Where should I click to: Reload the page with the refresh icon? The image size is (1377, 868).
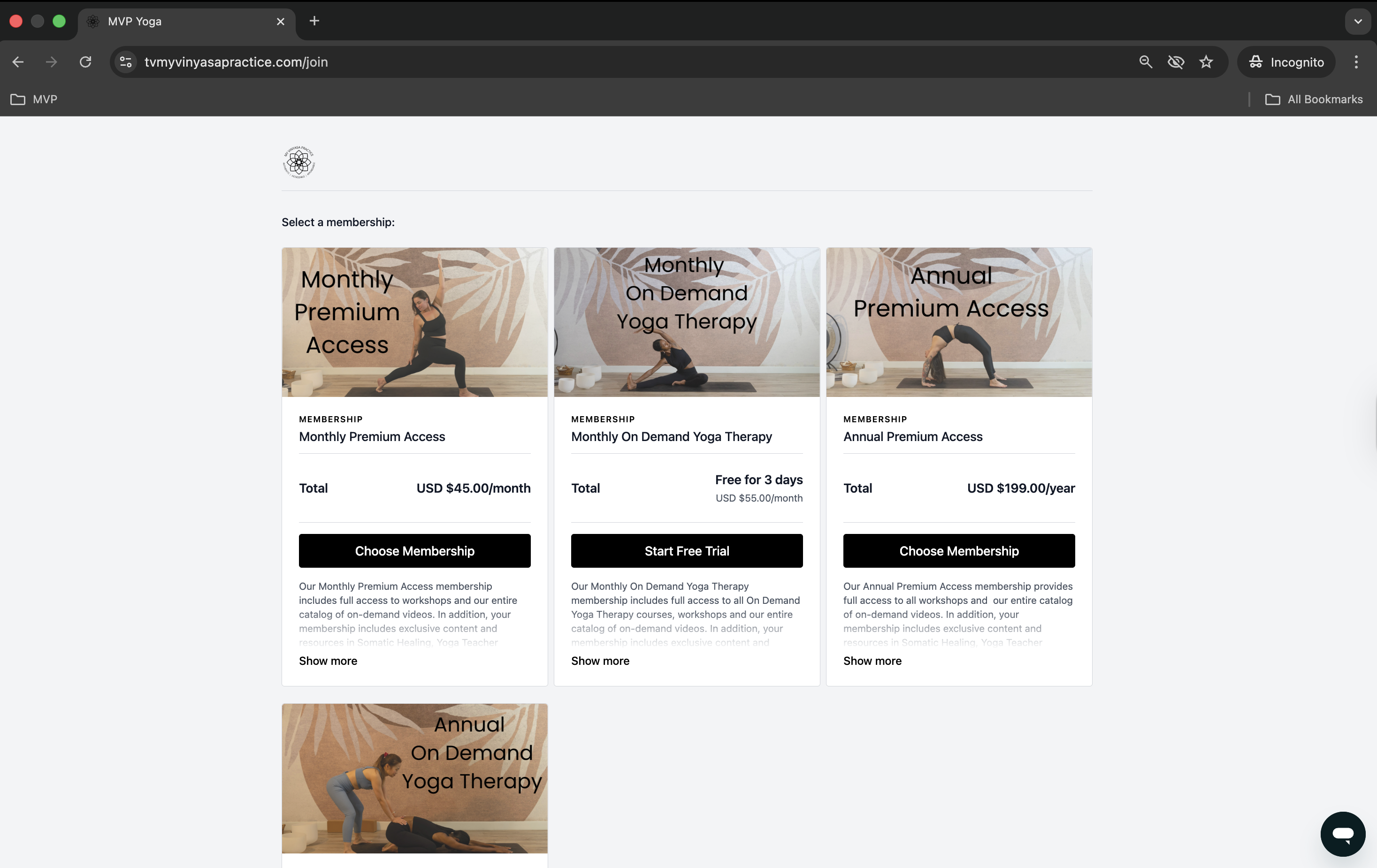[x=85, y=62]
